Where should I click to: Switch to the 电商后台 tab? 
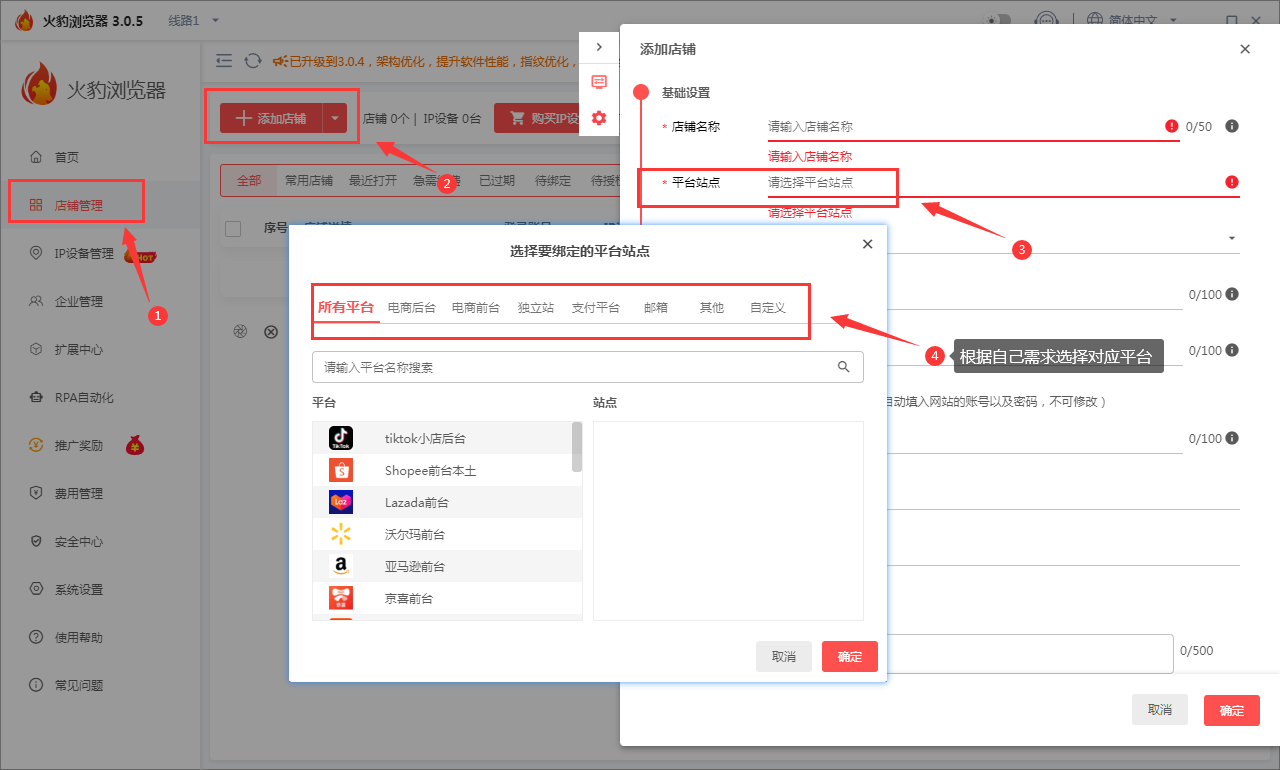[412, 308]
